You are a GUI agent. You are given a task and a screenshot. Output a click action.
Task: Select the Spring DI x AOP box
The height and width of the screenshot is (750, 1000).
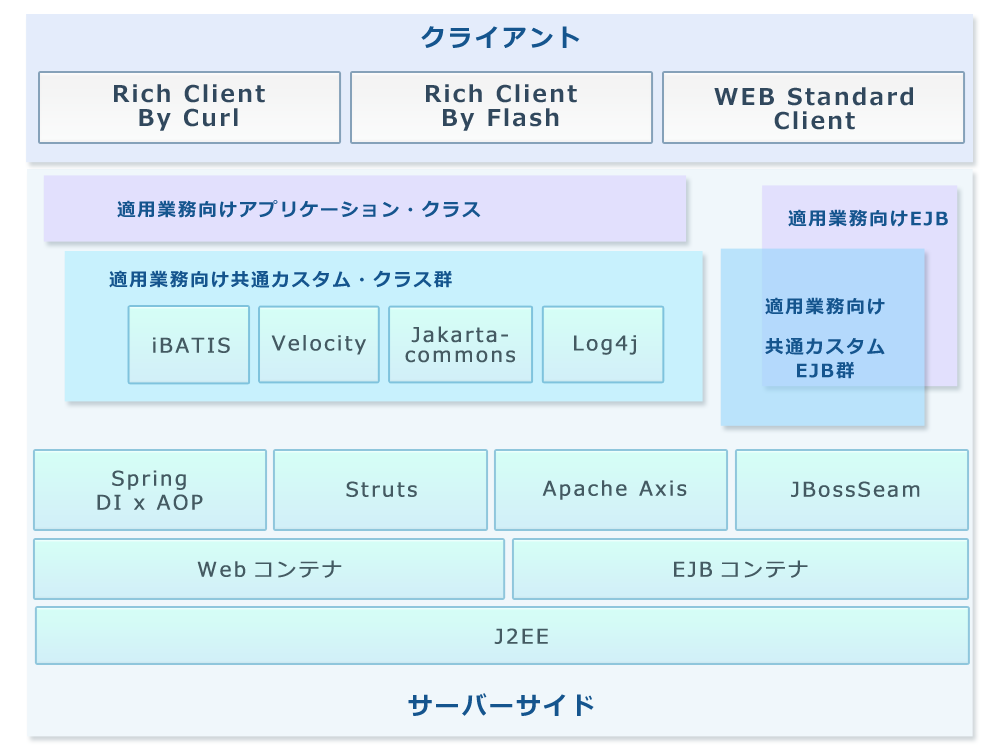[150, 490]
